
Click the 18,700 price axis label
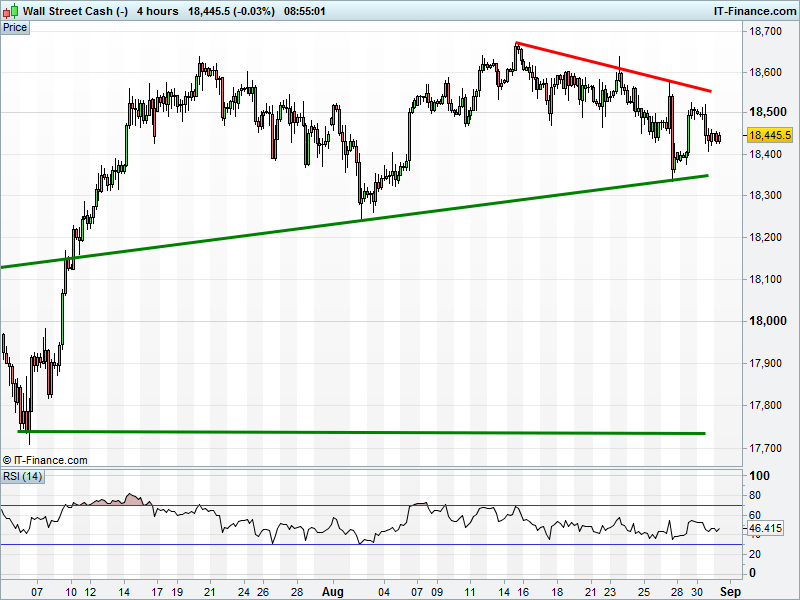tap(765, 31)
